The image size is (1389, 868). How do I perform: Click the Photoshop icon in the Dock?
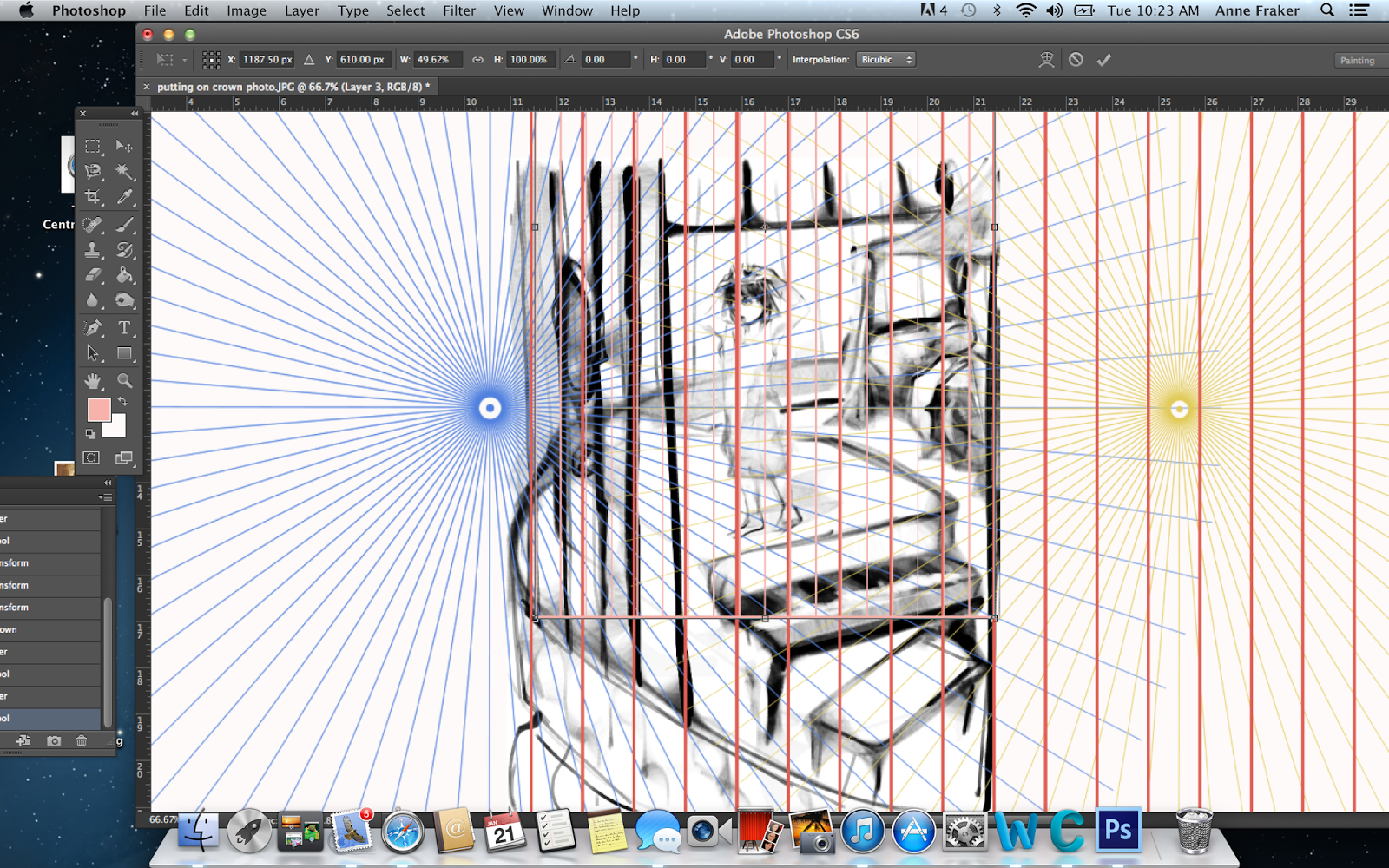pyautogui.click(x=1118, y=831)
